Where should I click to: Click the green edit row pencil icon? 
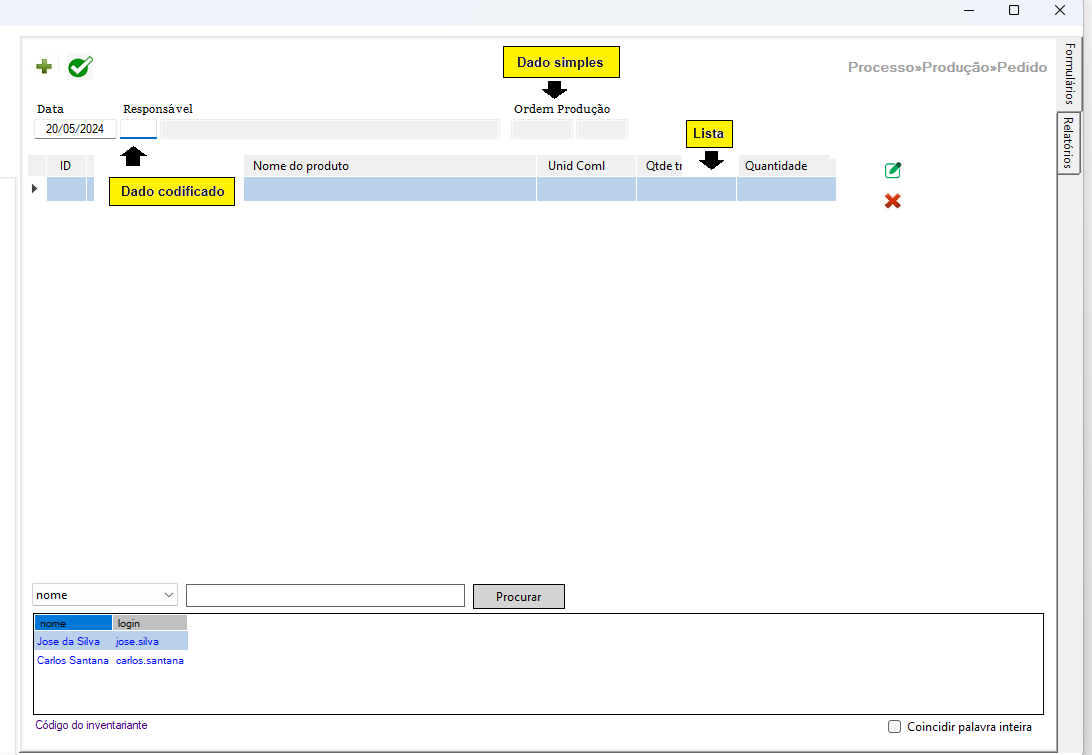point(893,170)
